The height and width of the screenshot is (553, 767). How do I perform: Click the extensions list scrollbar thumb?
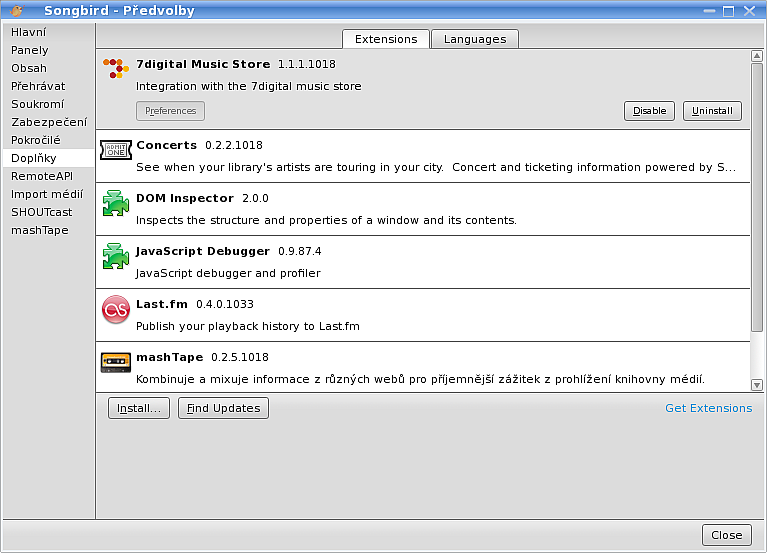(x=757, y=198)
